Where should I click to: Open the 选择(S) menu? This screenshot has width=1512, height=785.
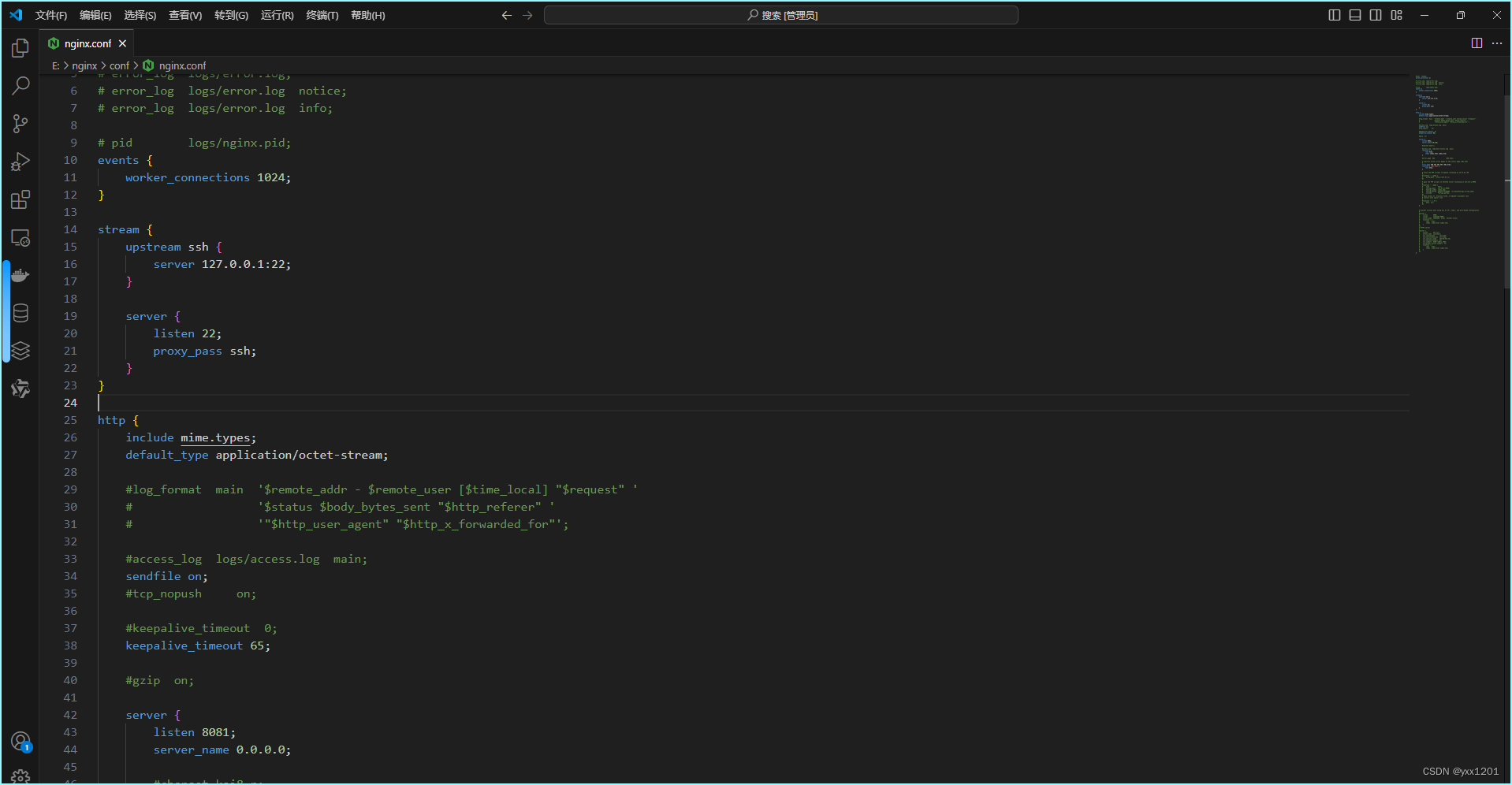140,15
